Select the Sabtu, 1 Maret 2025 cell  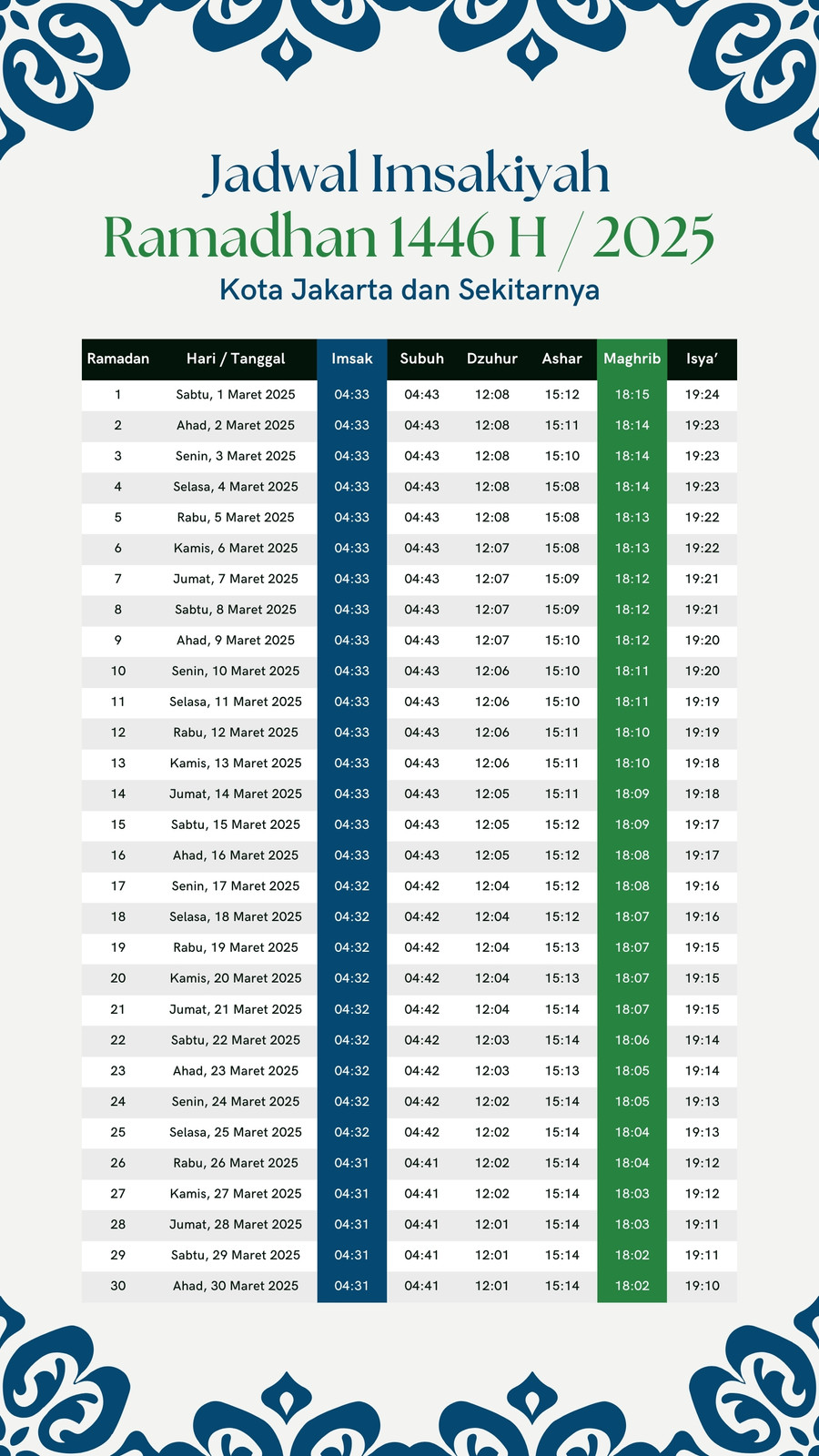click(236, 395)
